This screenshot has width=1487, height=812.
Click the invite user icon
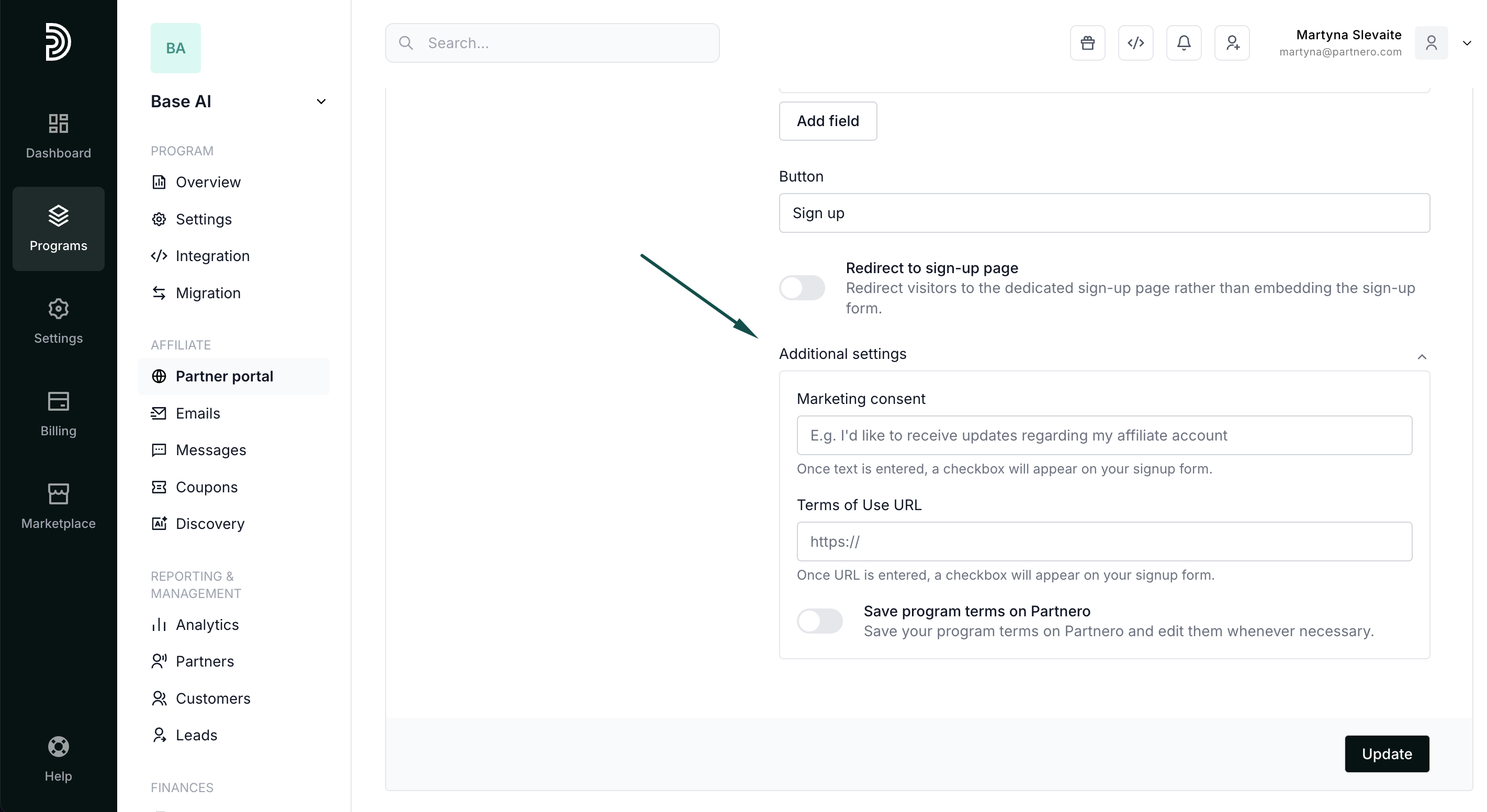(x=1232, y=43)
